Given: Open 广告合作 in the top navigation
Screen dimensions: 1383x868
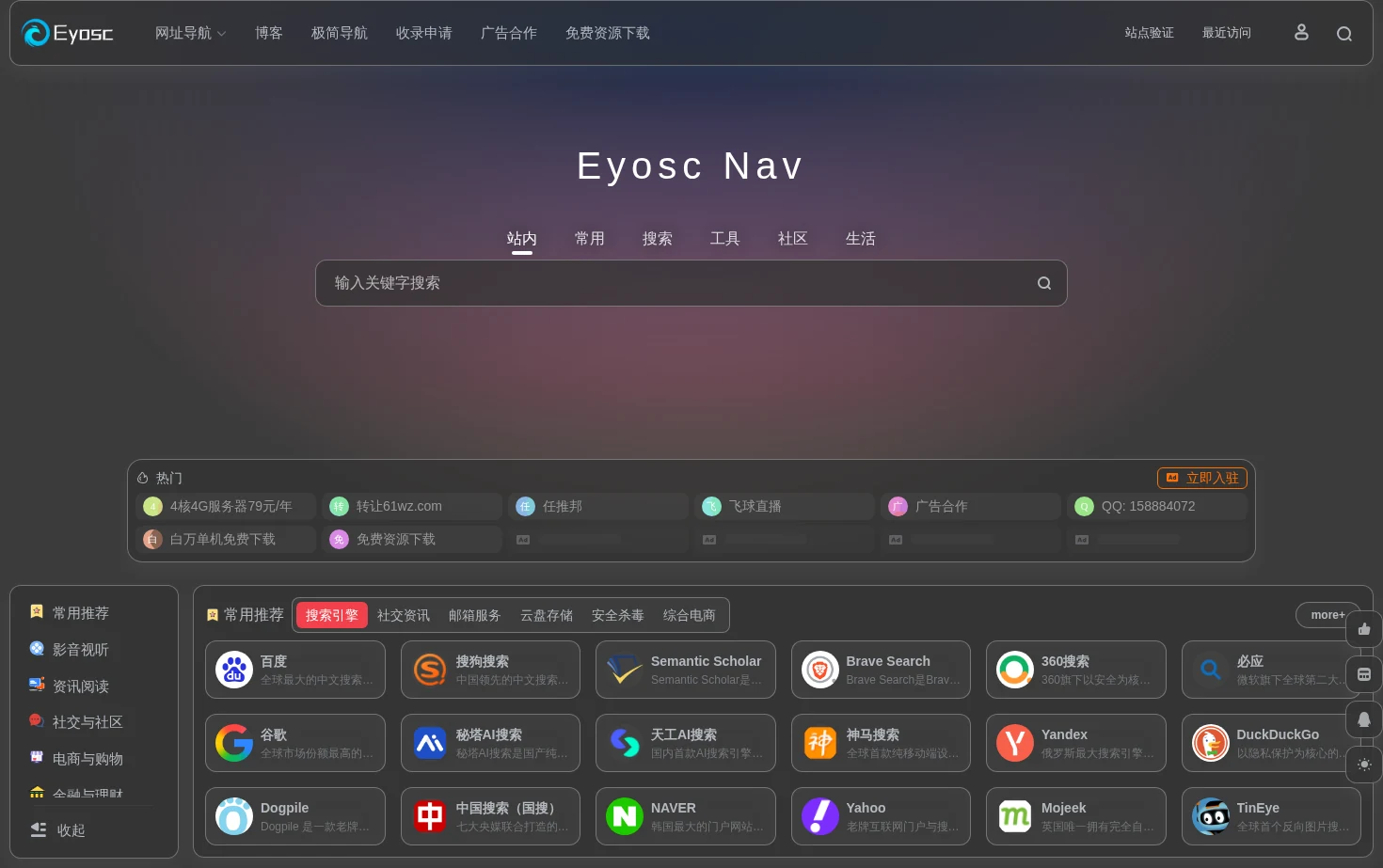Looking at the screenshot, I should click(509, 33).
